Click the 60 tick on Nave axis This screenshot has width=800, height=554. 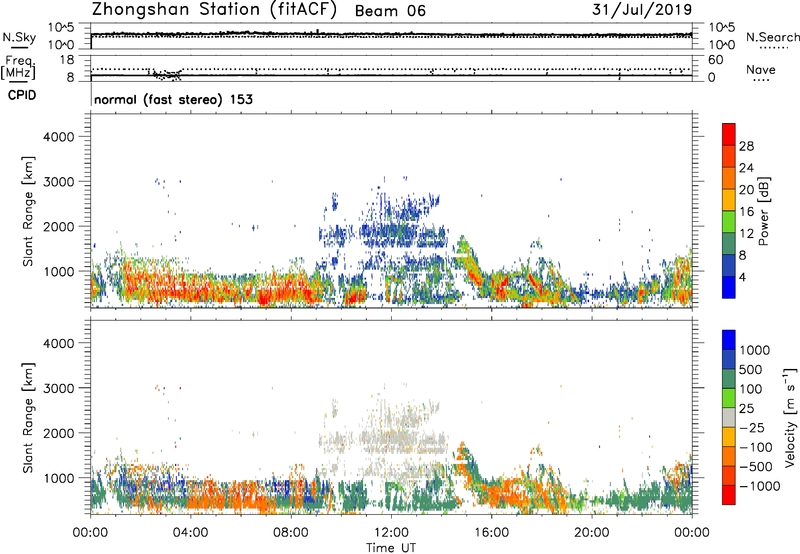(x=715, y=60)
